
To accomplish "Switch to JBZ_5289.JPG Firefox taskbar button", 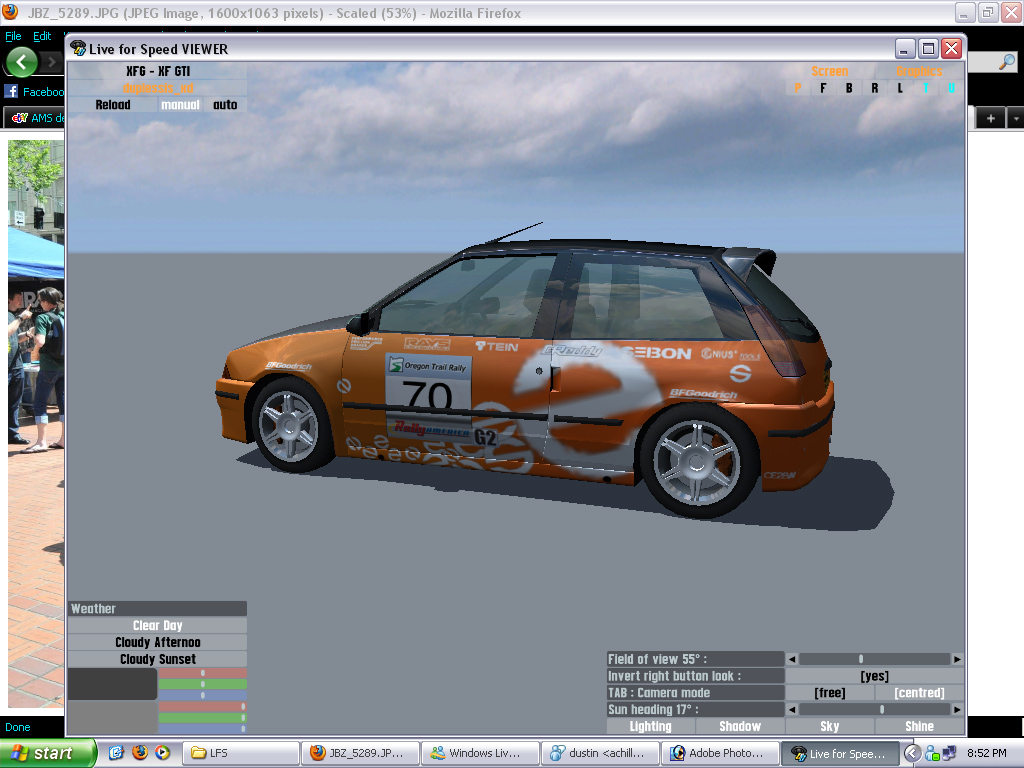I will (x=360, y=753).
